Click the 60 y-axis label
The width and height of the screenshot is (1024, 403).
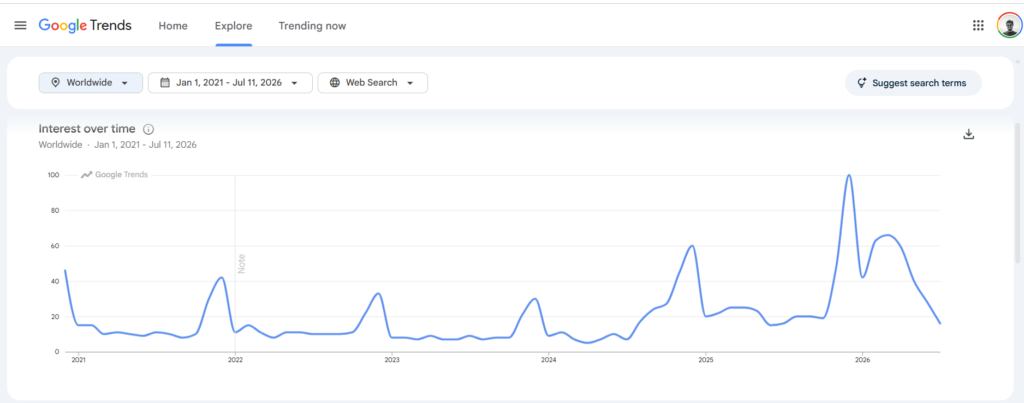[56, 246]
